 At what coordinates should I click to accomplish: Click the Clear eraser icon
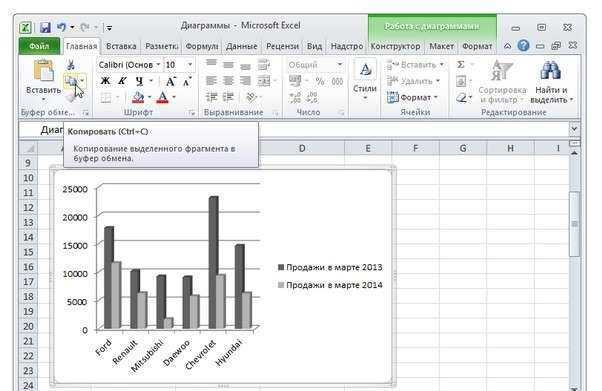461,98
